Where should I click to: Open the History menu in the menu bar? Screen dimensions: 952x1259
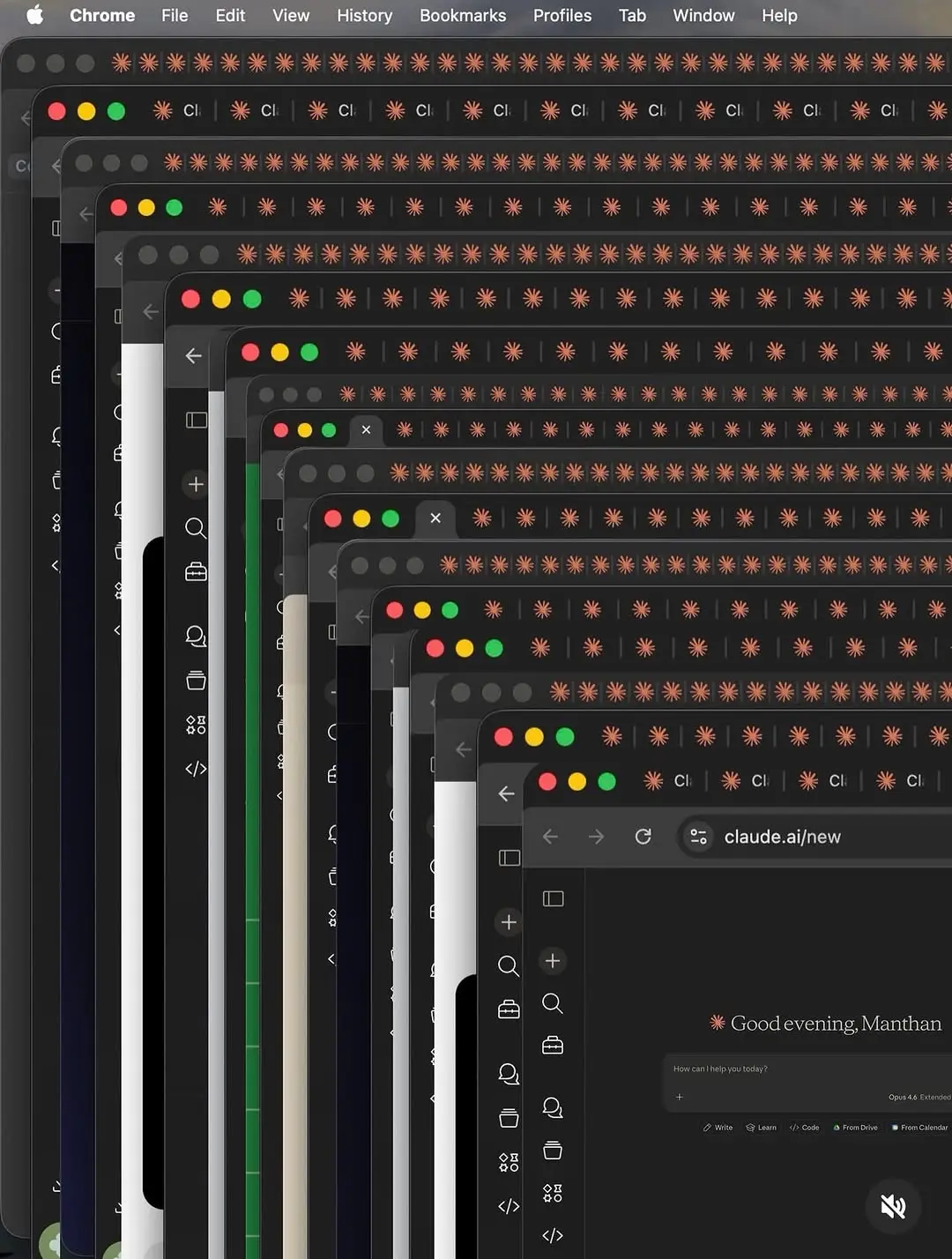pos(364,15)
